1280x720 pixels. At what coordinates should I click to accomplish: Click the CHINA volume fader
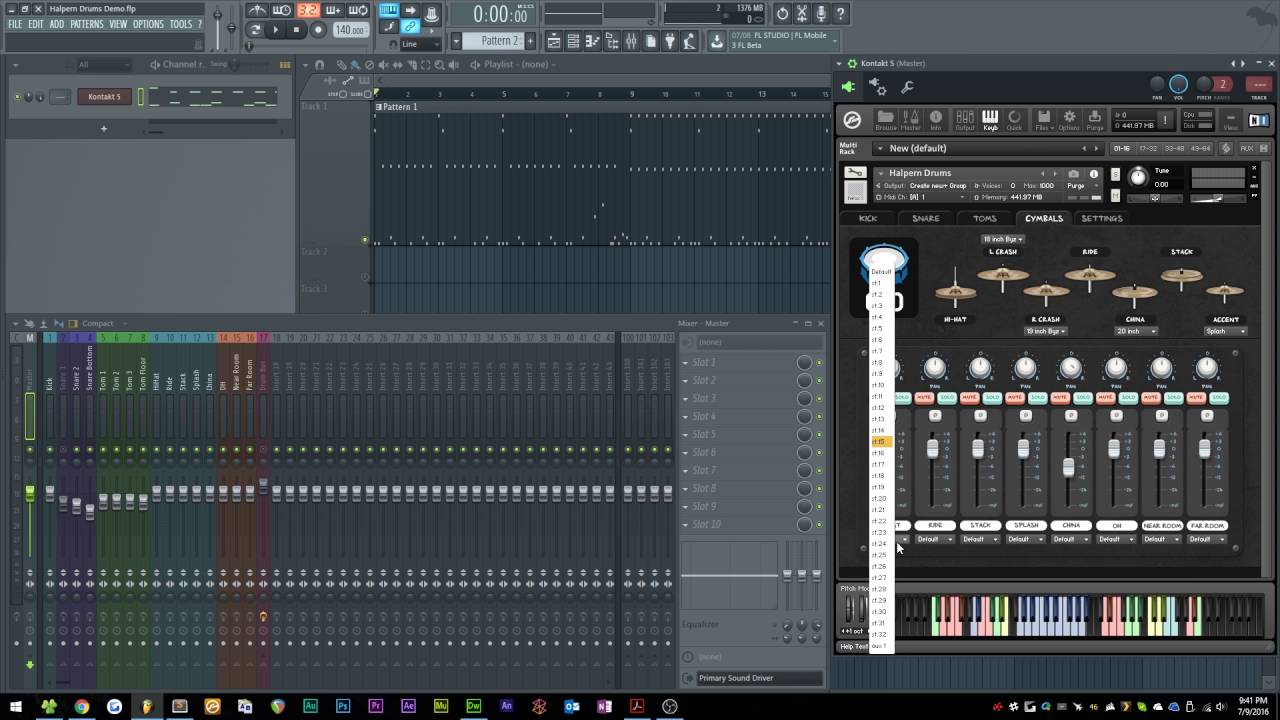pos(1069,467)
